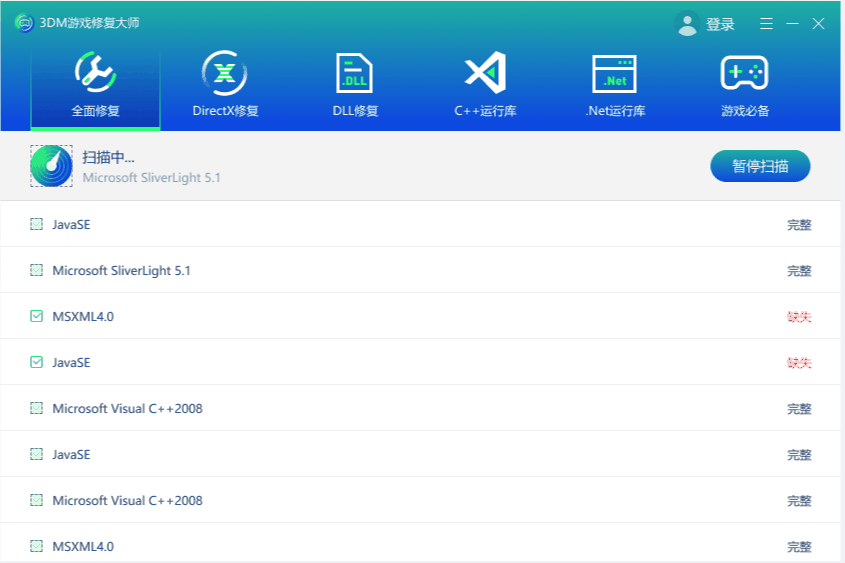Click the 登录 login link
The width and height of the screenshot is (845, 563).
point(720,24)
